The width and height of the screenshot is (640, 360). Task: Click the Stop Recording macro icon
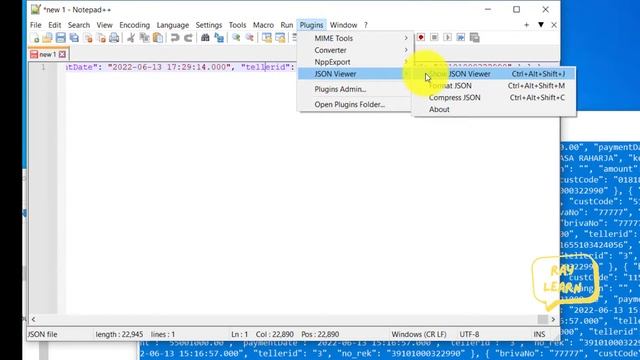(x=434, y=38)
